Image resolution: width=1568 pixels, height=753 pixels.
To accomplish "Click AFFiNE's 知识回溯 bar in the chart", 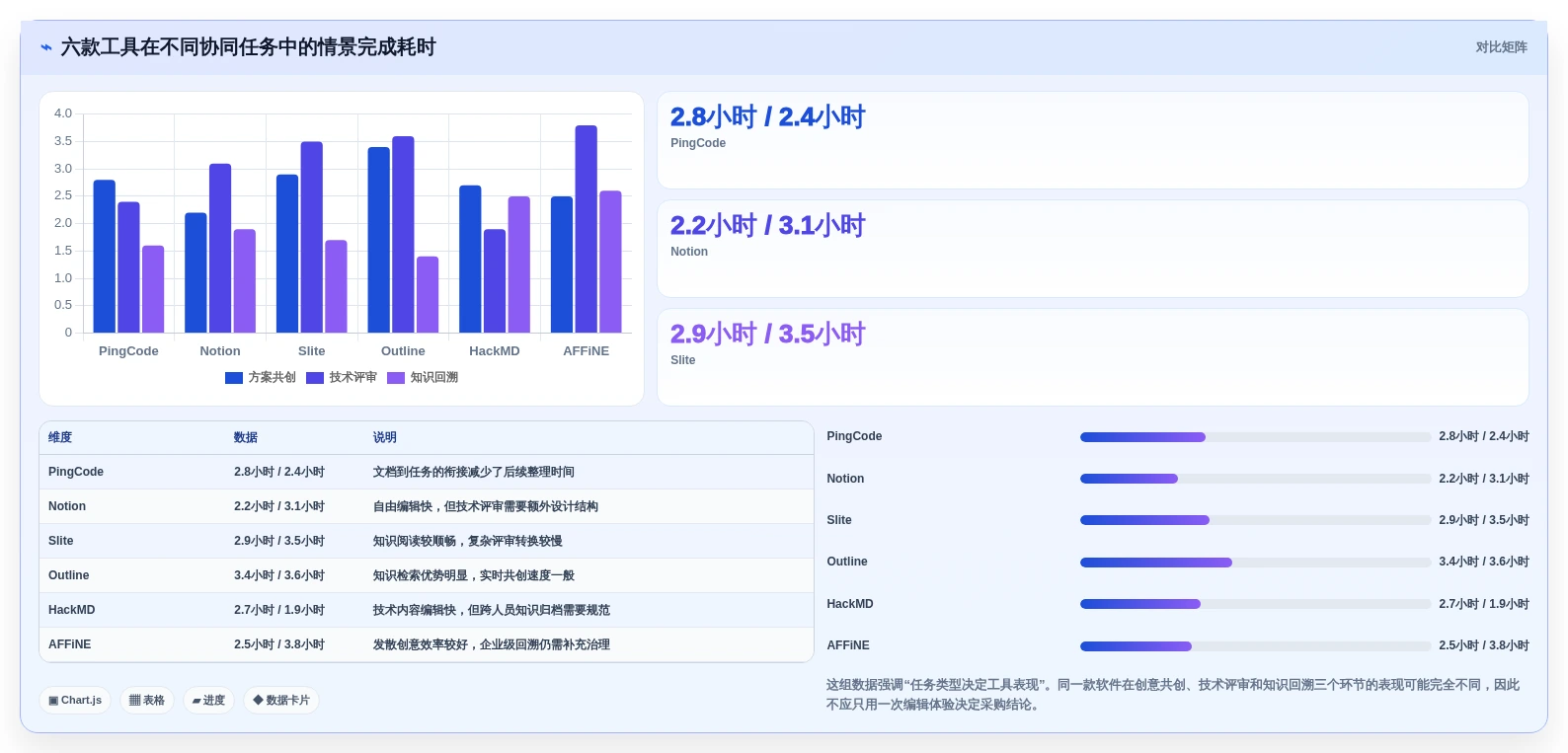I will [x=610, y=262].
